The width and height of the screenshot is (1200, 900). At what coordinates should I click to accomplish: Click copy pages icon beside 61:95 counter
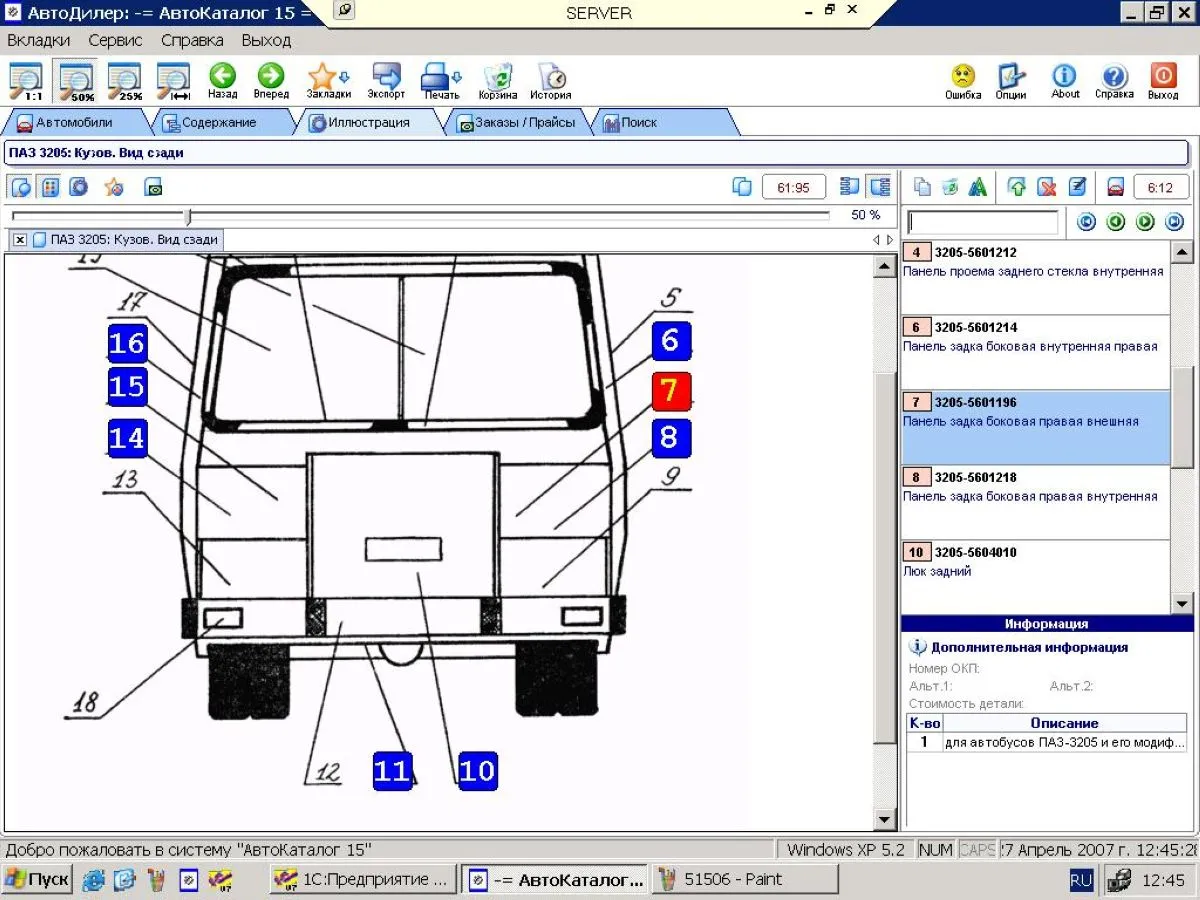click(742, 187)
